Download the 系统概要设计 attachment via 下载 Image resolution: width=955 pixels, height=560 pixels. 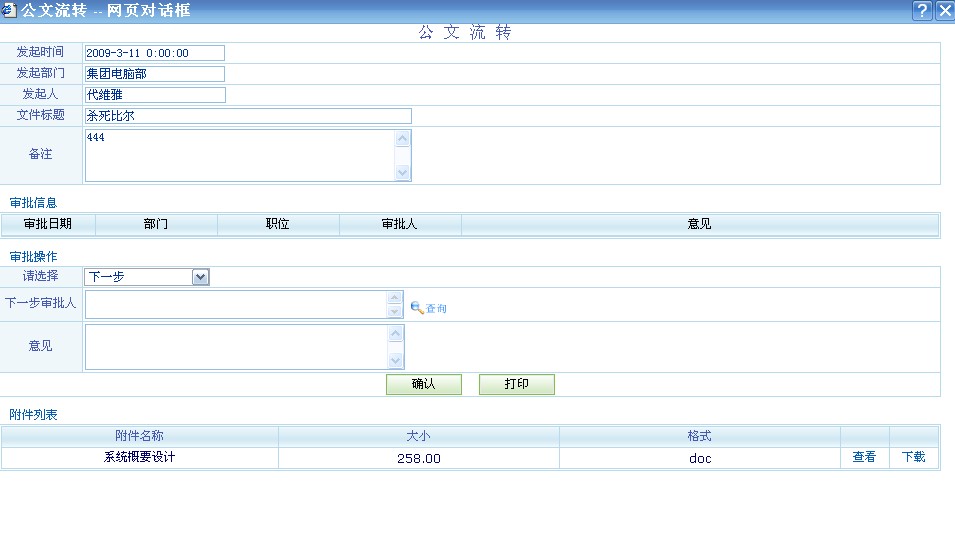pos(914,458)
